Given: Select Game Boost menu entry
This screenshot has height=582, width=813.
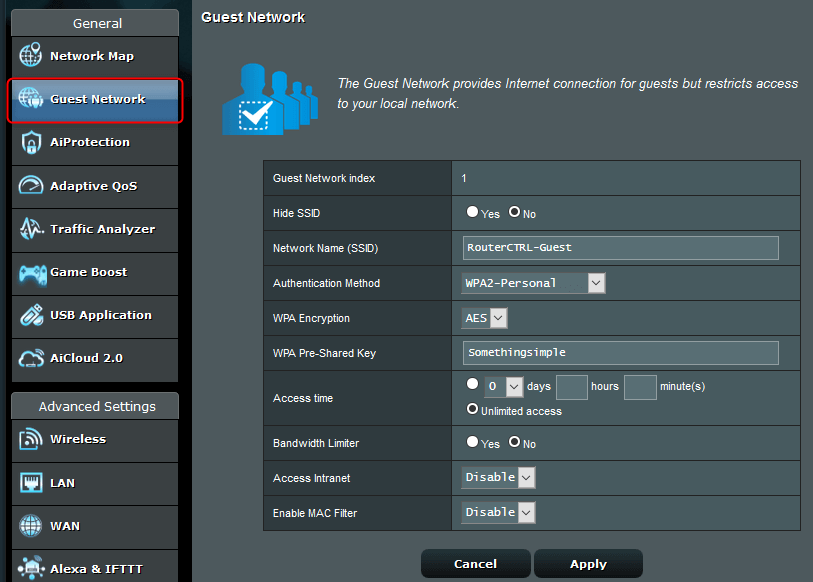Looking at the screenshot, I should click(x=95, y=274).
